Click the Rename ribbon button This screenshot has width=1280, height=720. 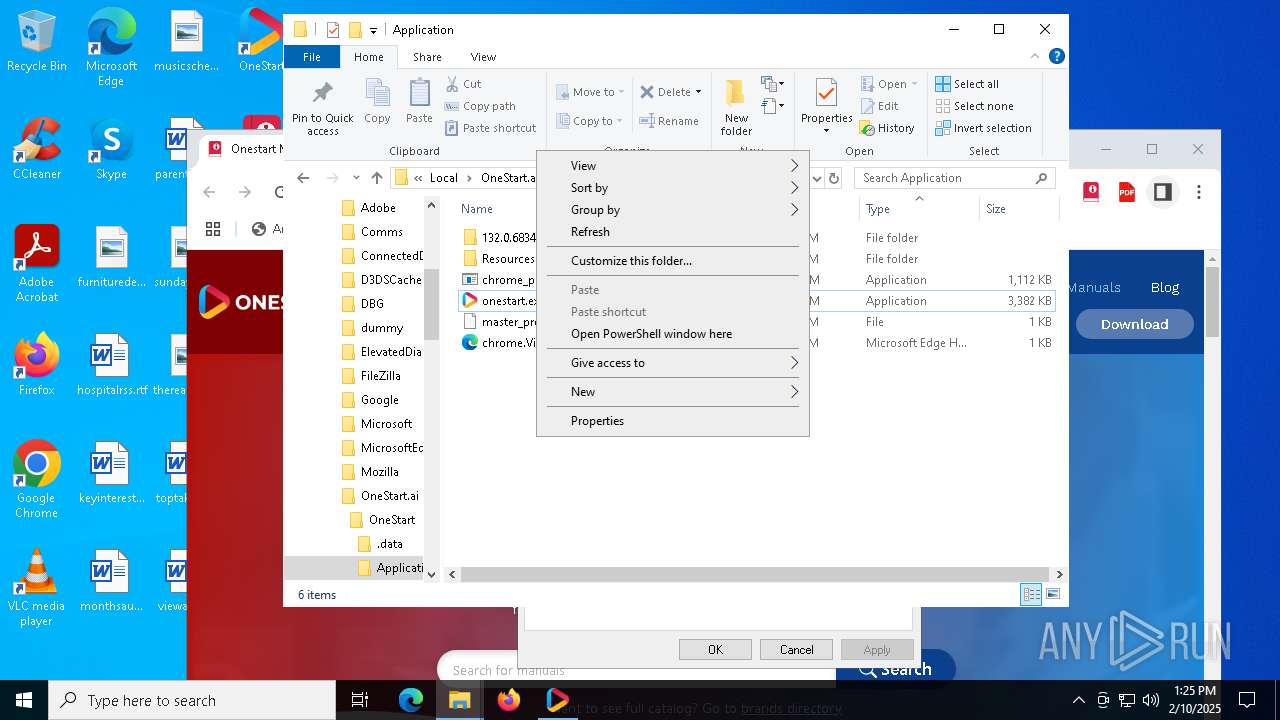669,121
